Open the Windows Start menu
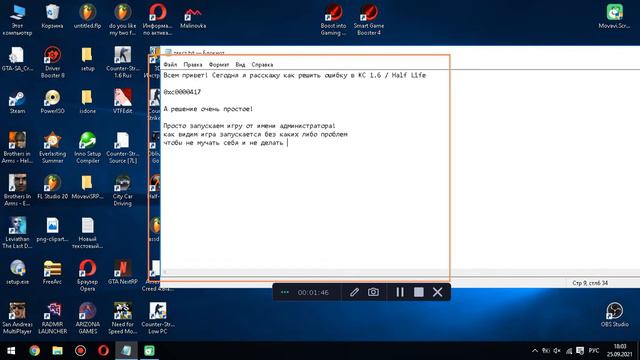 (11, 351)
